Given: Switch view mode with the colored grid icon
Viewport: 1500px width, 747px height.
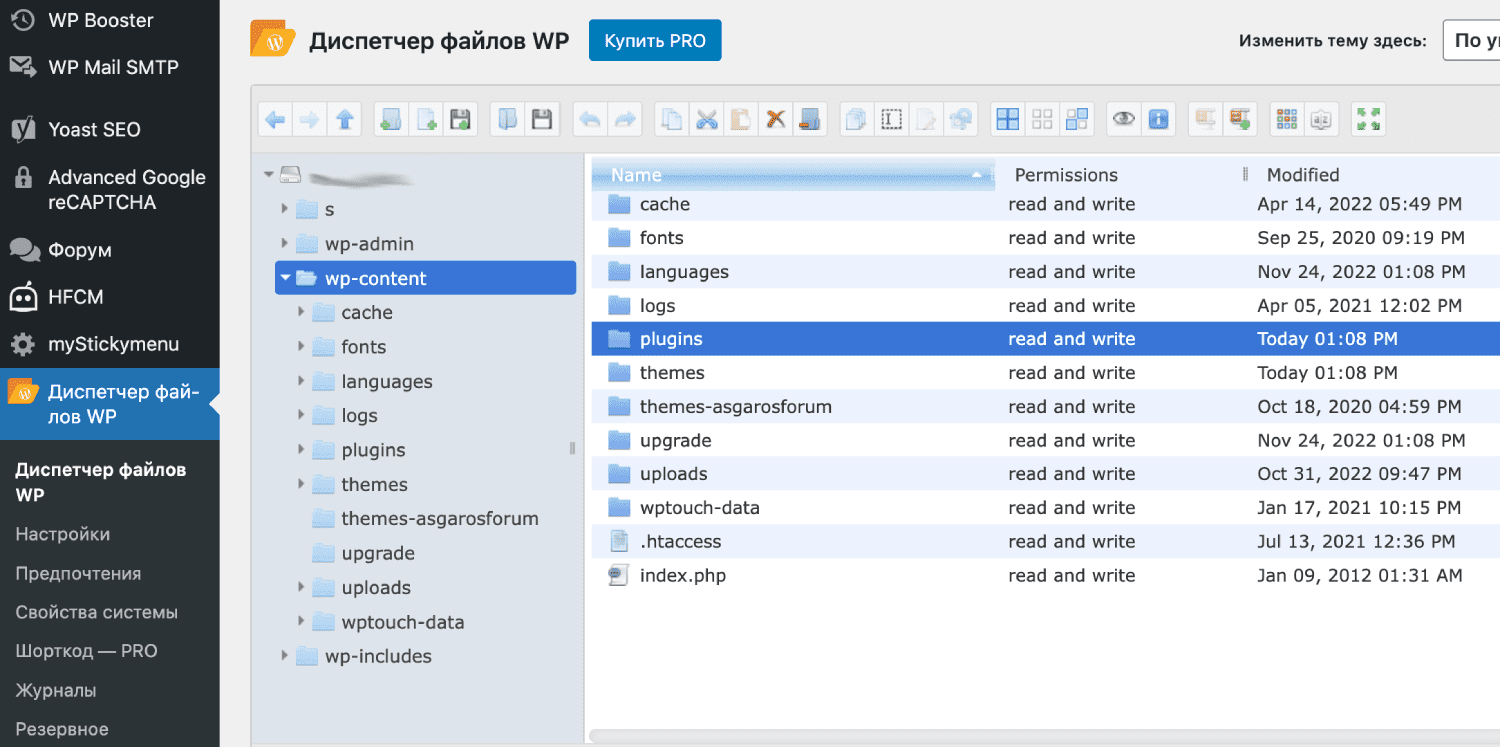Looking at the screenshot, I should click(x=1287, y=120).
